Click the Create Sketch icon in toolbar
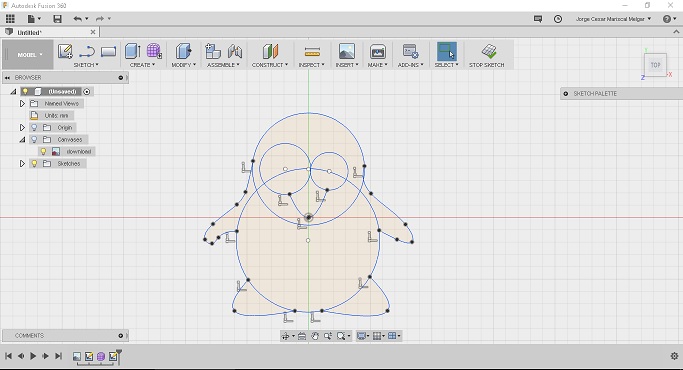The width and height of the screenshot is (683, 370). coord(65,51)
